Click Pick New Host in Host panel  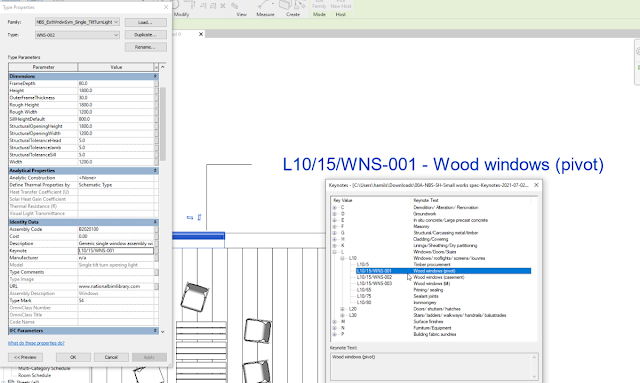[340, 5]
